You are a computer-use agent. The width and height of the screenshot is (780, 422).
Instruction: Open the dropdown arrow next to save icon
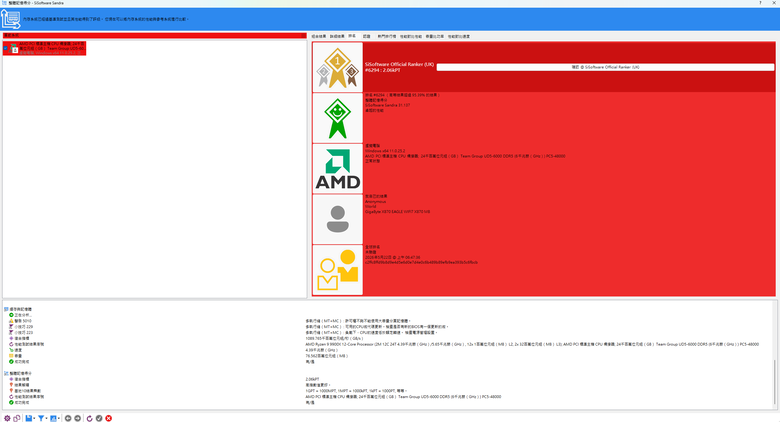34,419
